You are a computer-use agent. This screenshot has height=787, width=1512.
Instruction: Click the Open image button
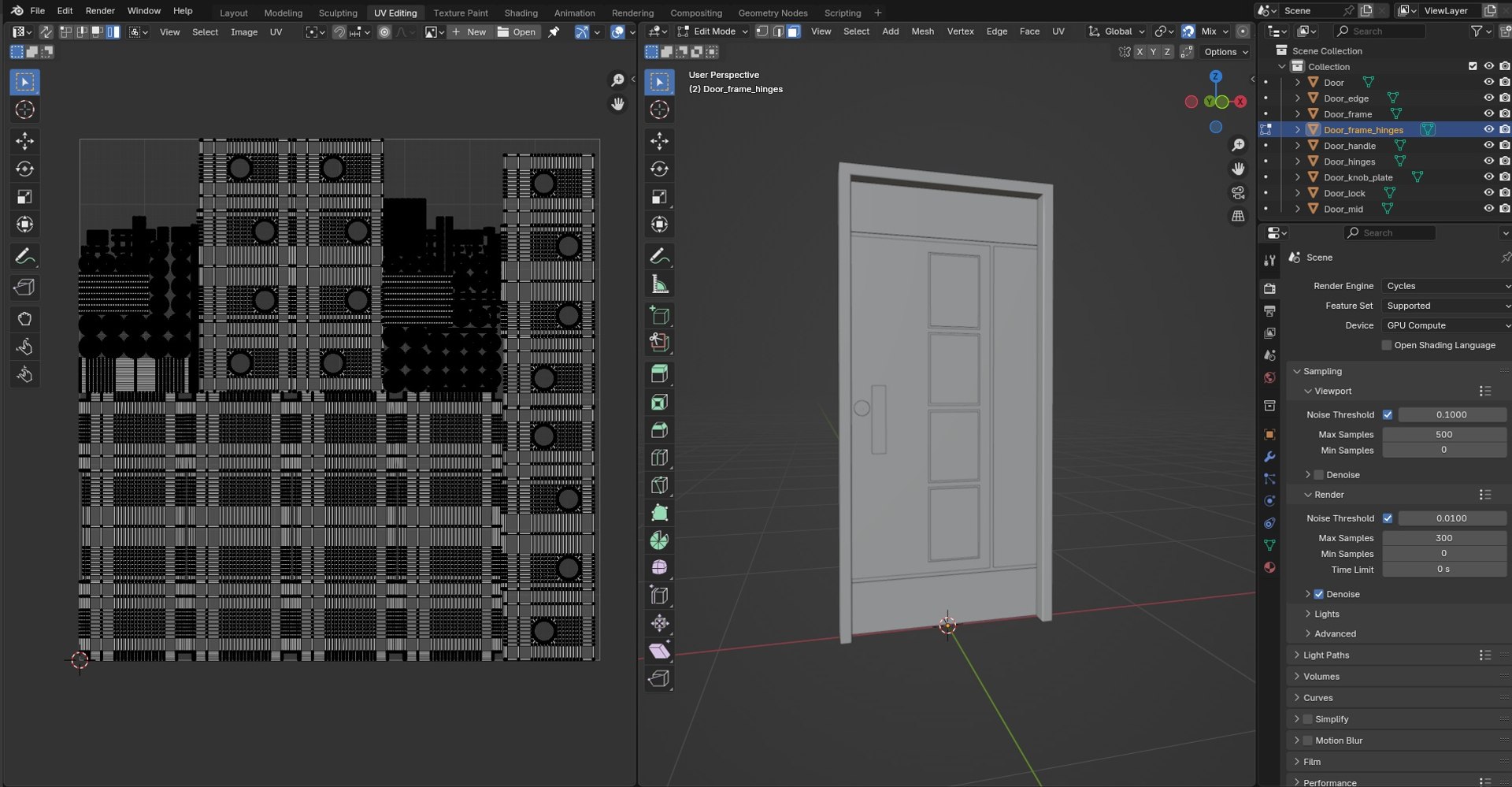click(517, 32)
